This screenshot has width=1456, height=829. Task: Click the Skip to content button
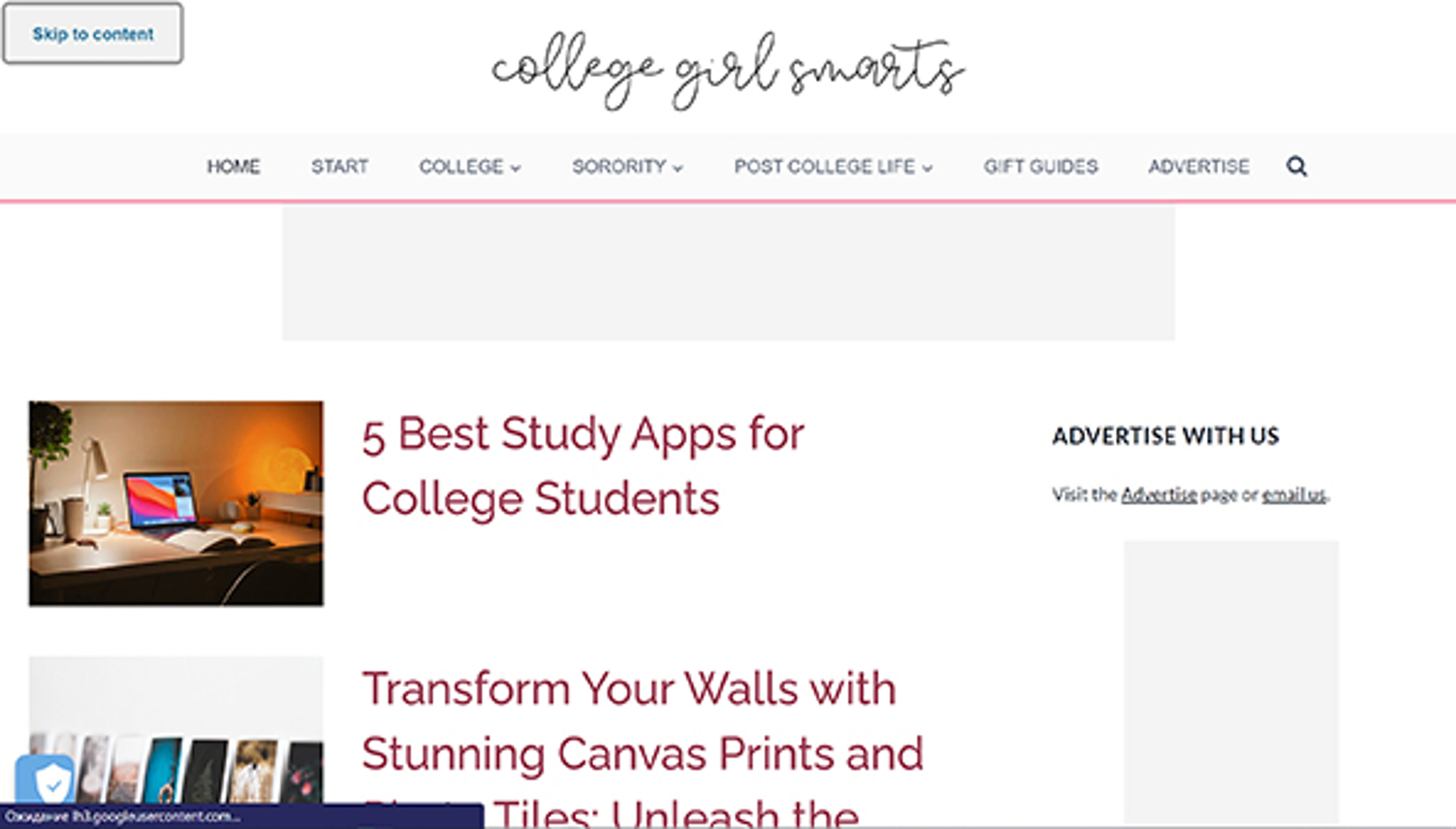coord(93,34)
